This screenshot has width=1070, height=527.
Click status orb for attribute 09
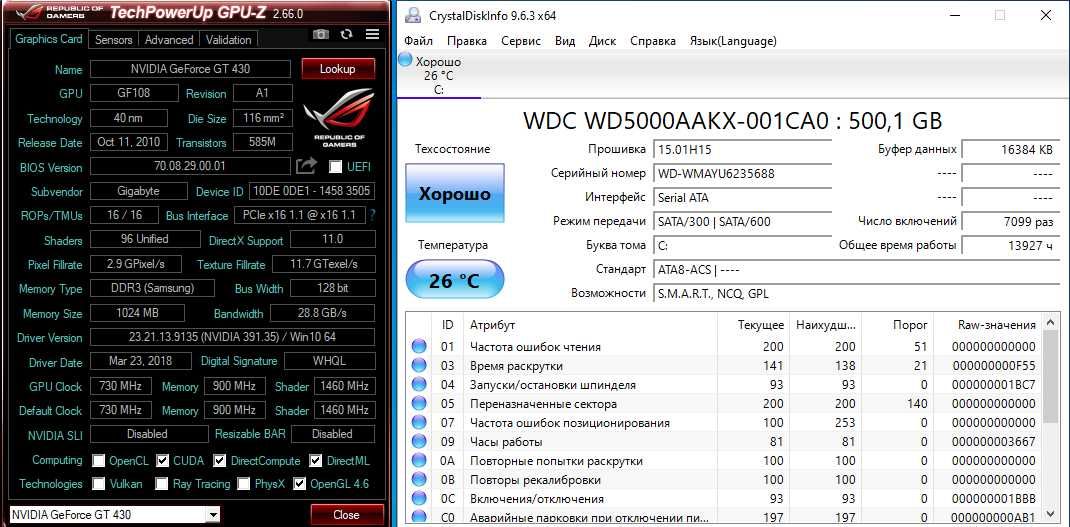tap(419, 442)
